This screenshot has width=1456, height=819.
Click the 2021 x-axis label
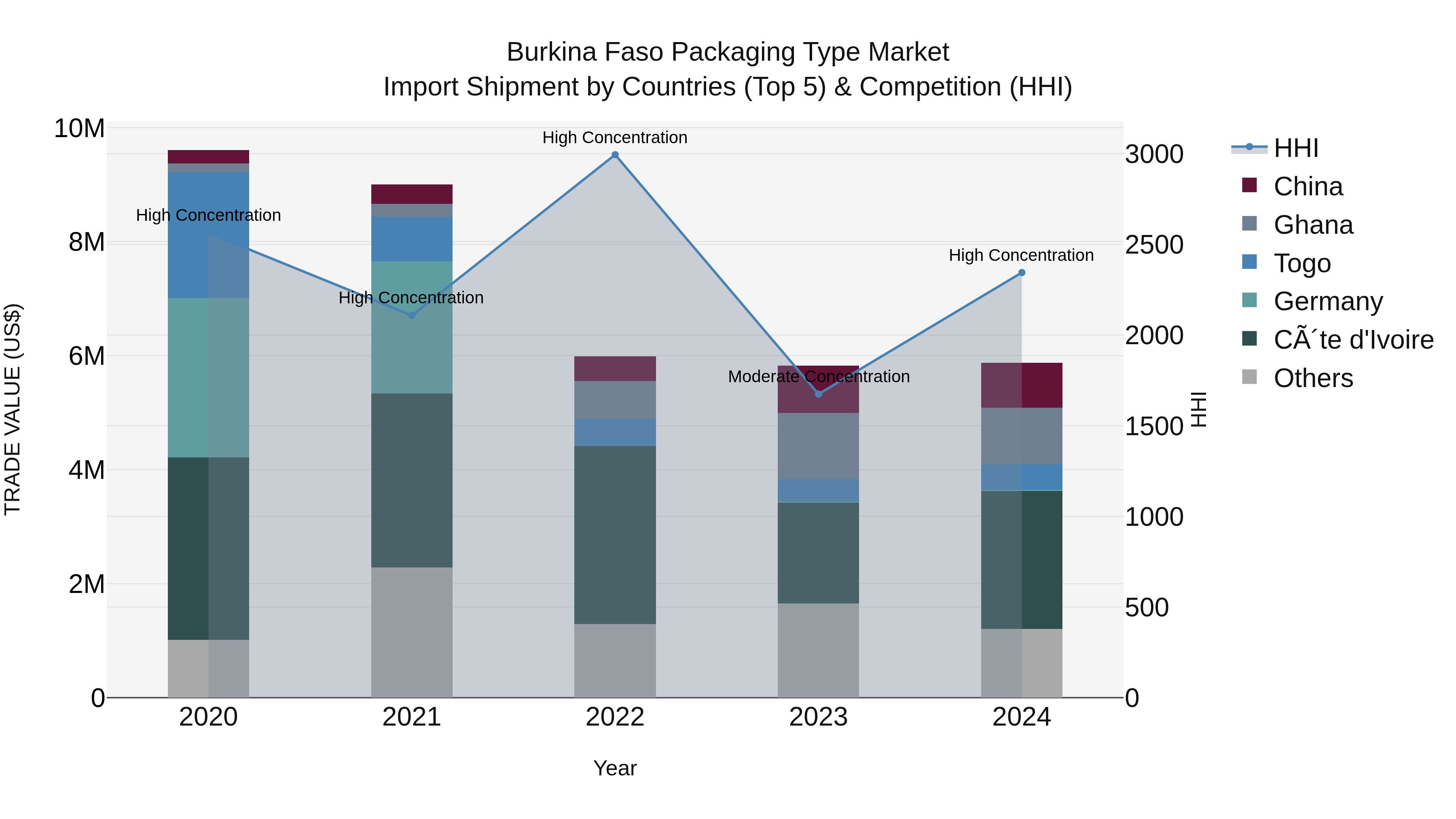point(411,717)
